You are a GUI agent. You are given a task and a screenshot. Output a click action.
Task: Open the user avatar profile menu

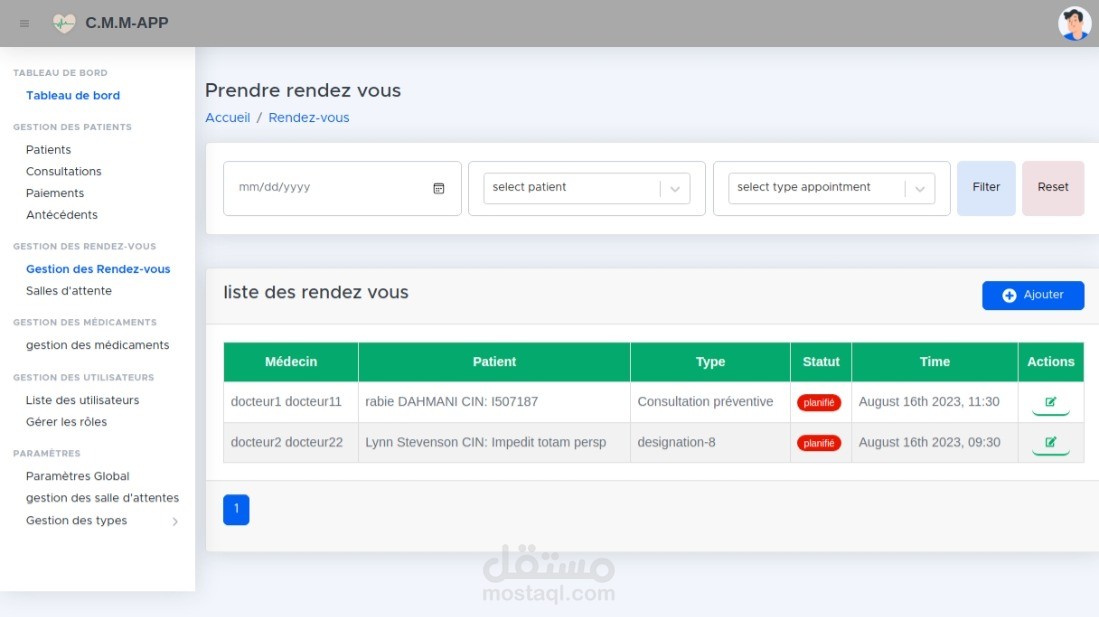1074,23
